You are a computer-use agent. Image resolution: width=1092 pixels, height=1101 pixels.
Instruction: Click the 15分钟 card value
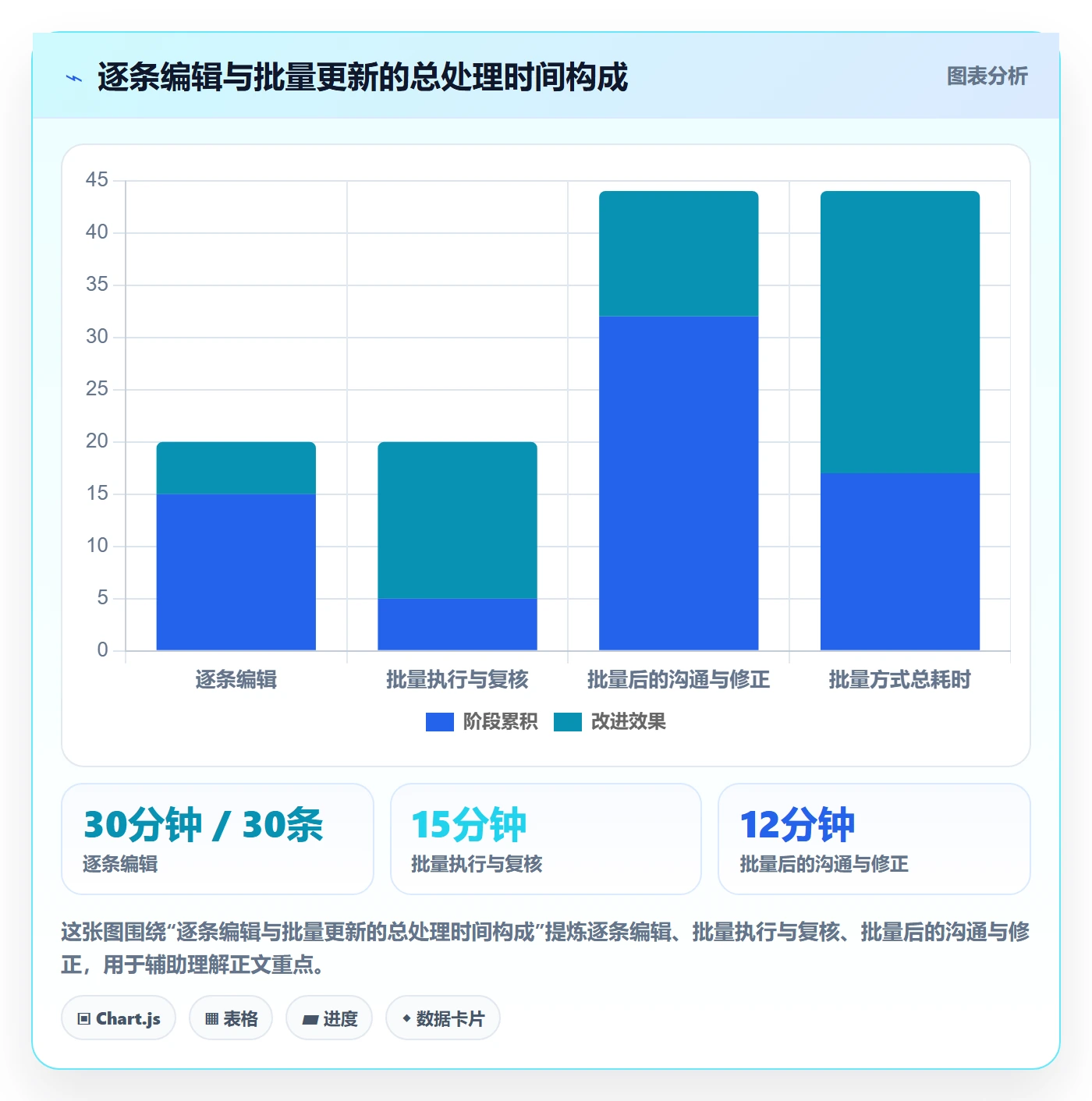(469, 825)
